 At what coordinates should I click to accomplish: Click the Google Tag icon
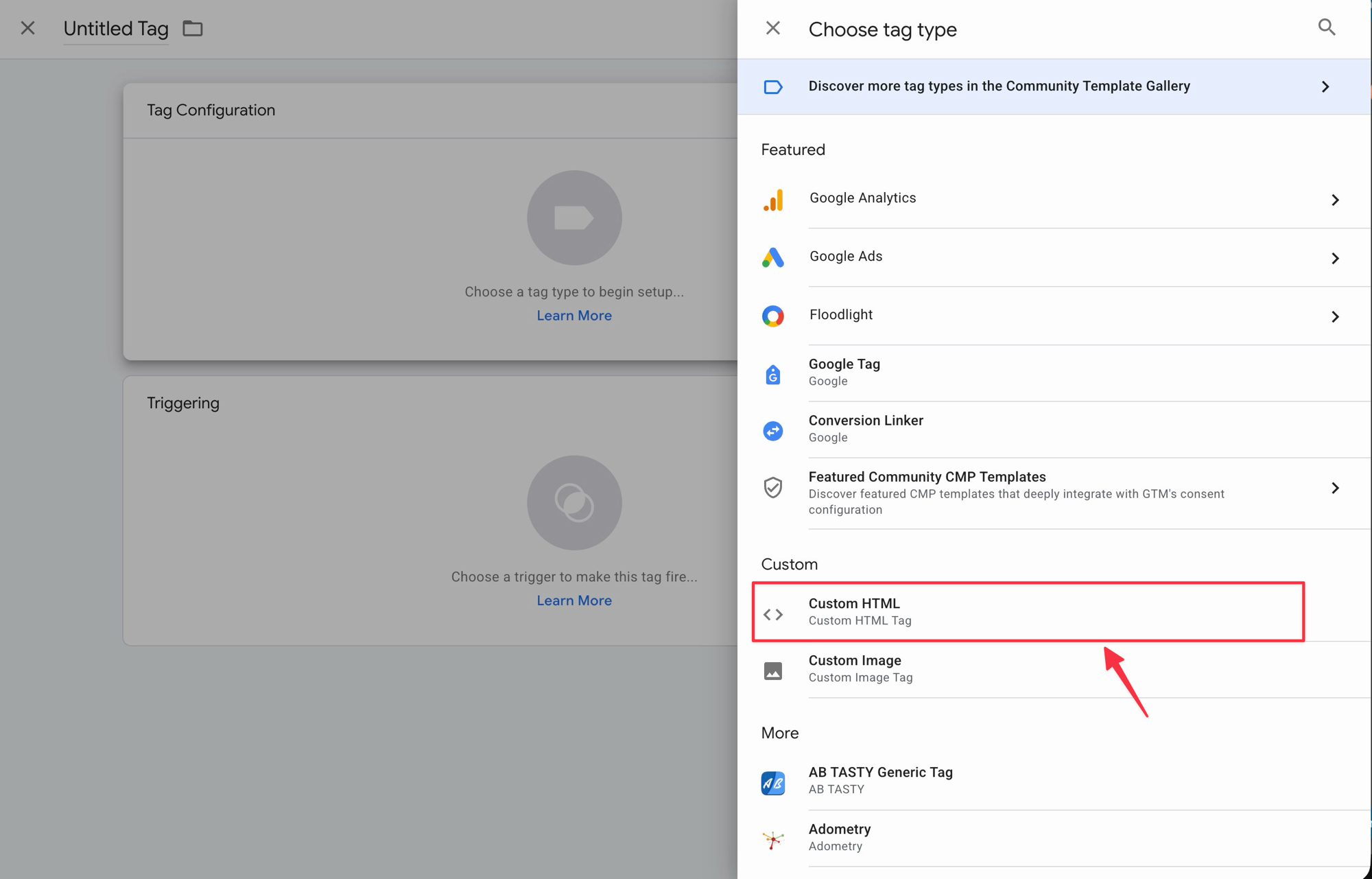(x=773, y=374)
